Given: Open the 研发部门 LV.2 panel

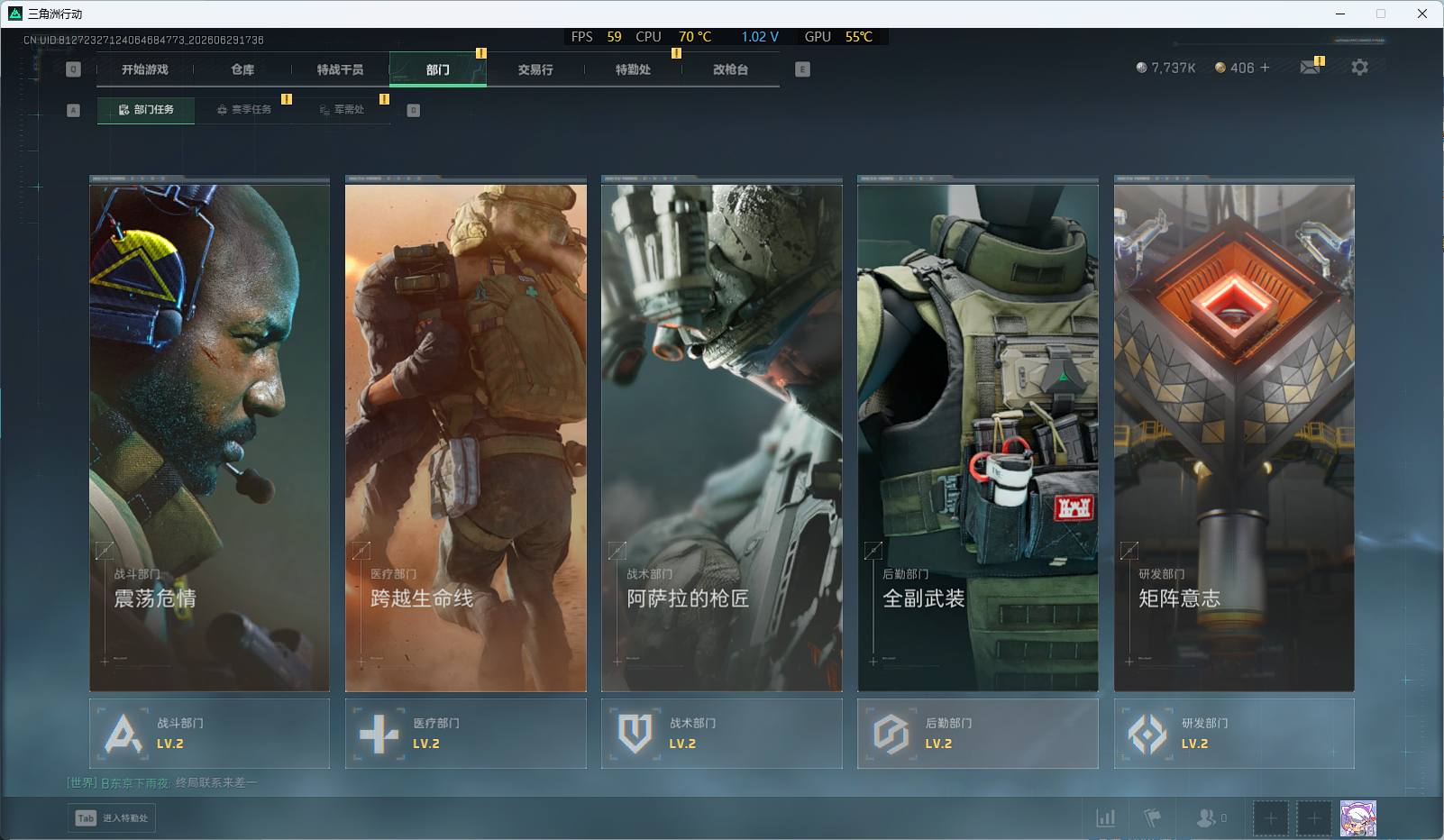Looking at the screenshot, I should pyautogui.click(x=1234, y=734).
